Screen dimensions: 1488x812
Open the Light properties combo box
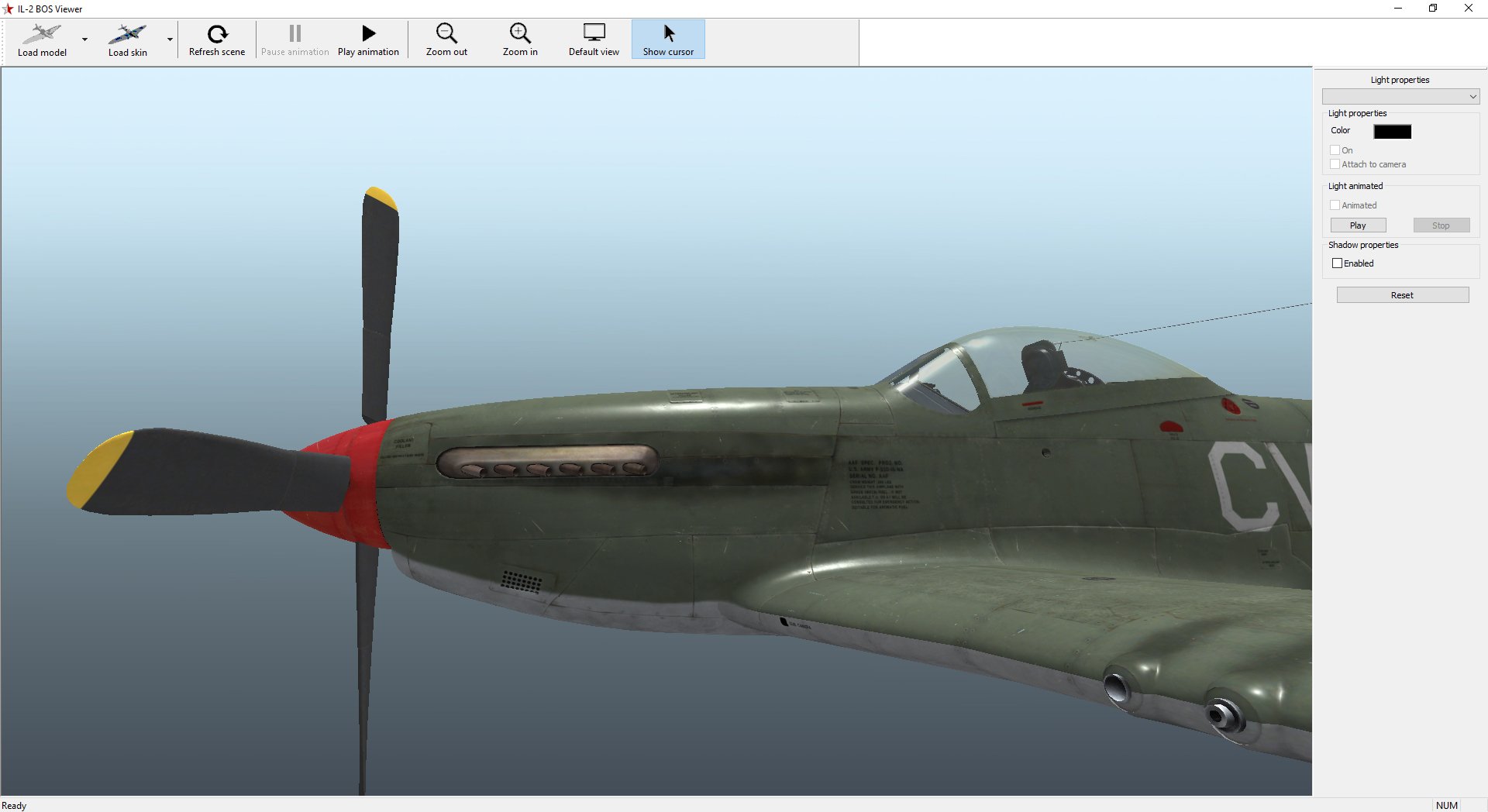click(1400, 96)
